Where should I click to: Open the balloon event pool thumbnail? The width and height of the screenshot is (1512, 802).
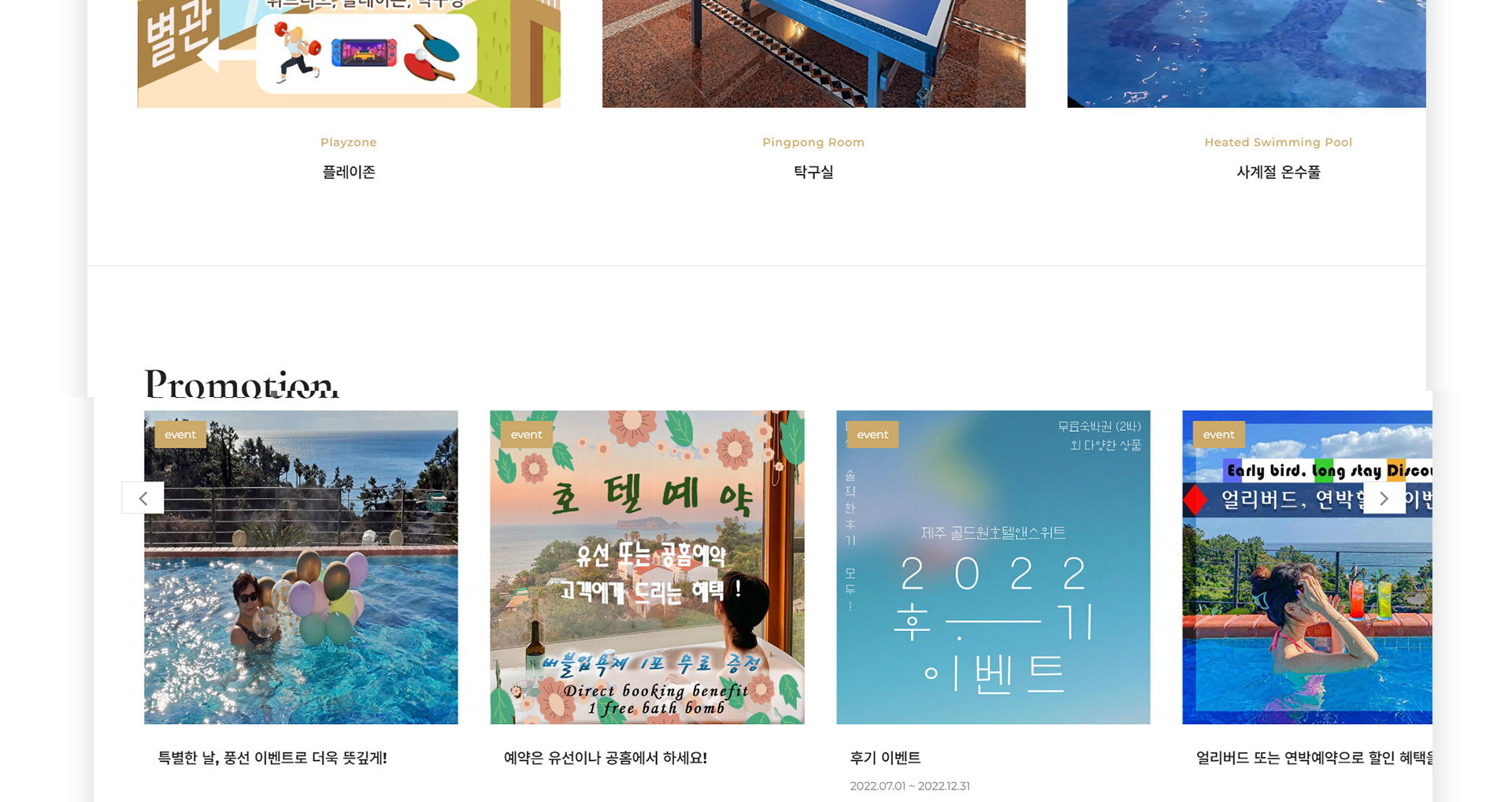(301, 567)
